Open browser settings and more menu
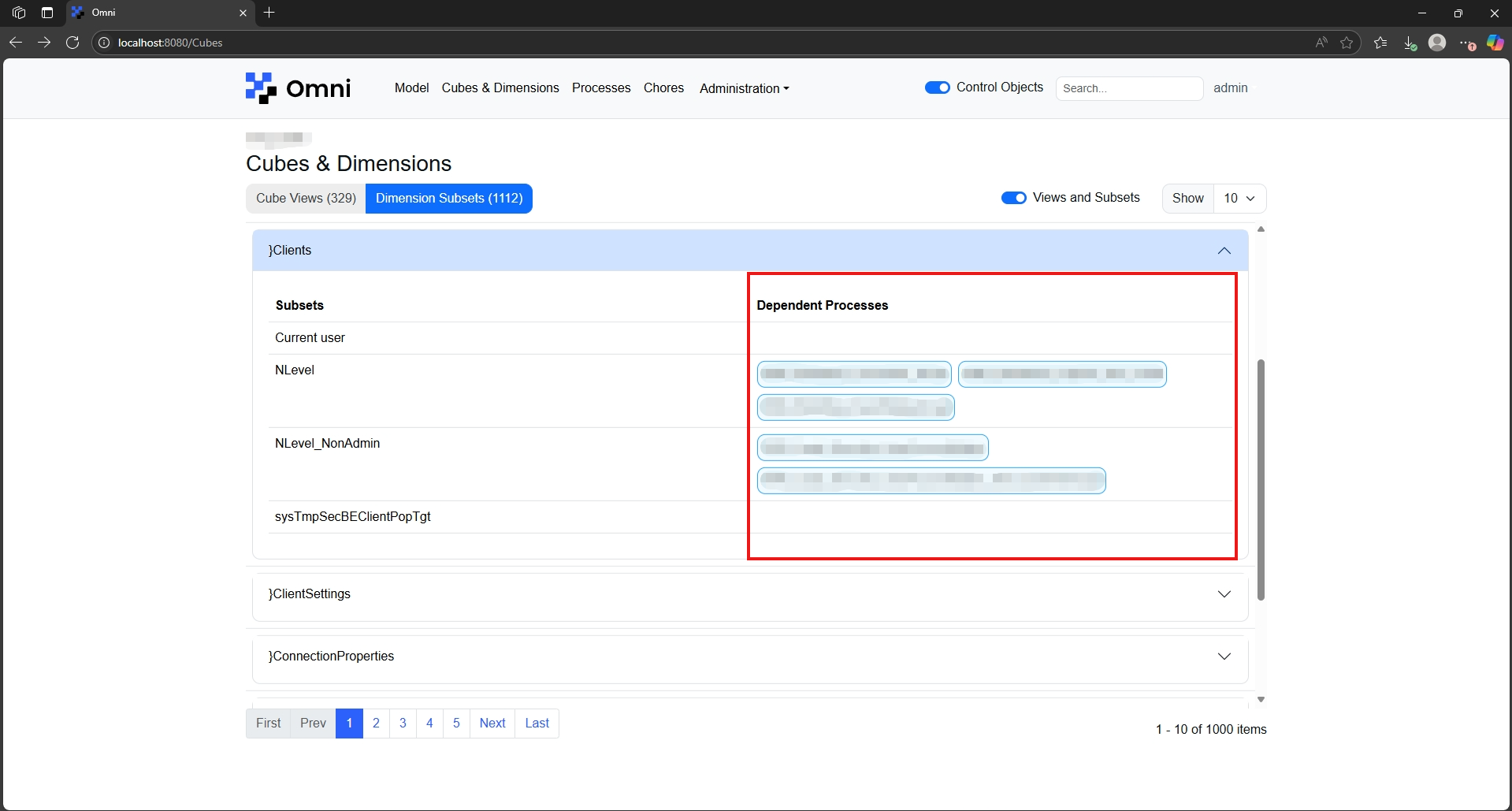 (x=1467, y=43)
